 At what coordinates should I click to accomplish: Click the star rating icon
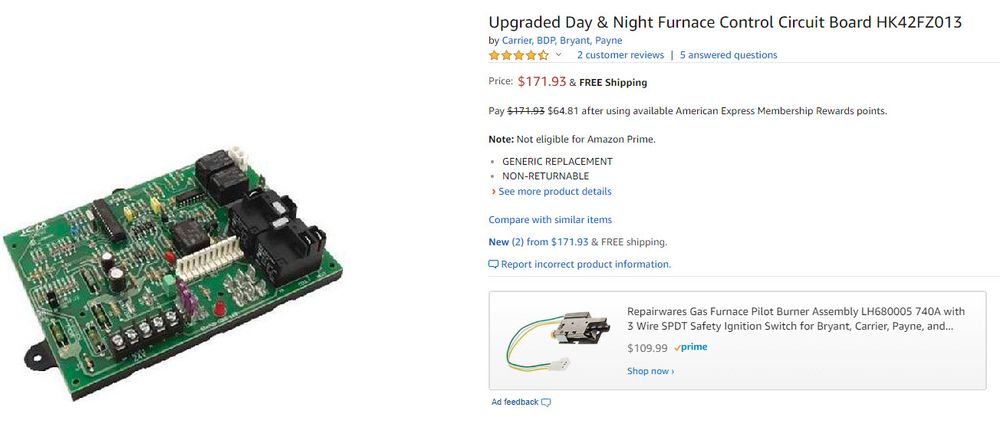point(518,55)
